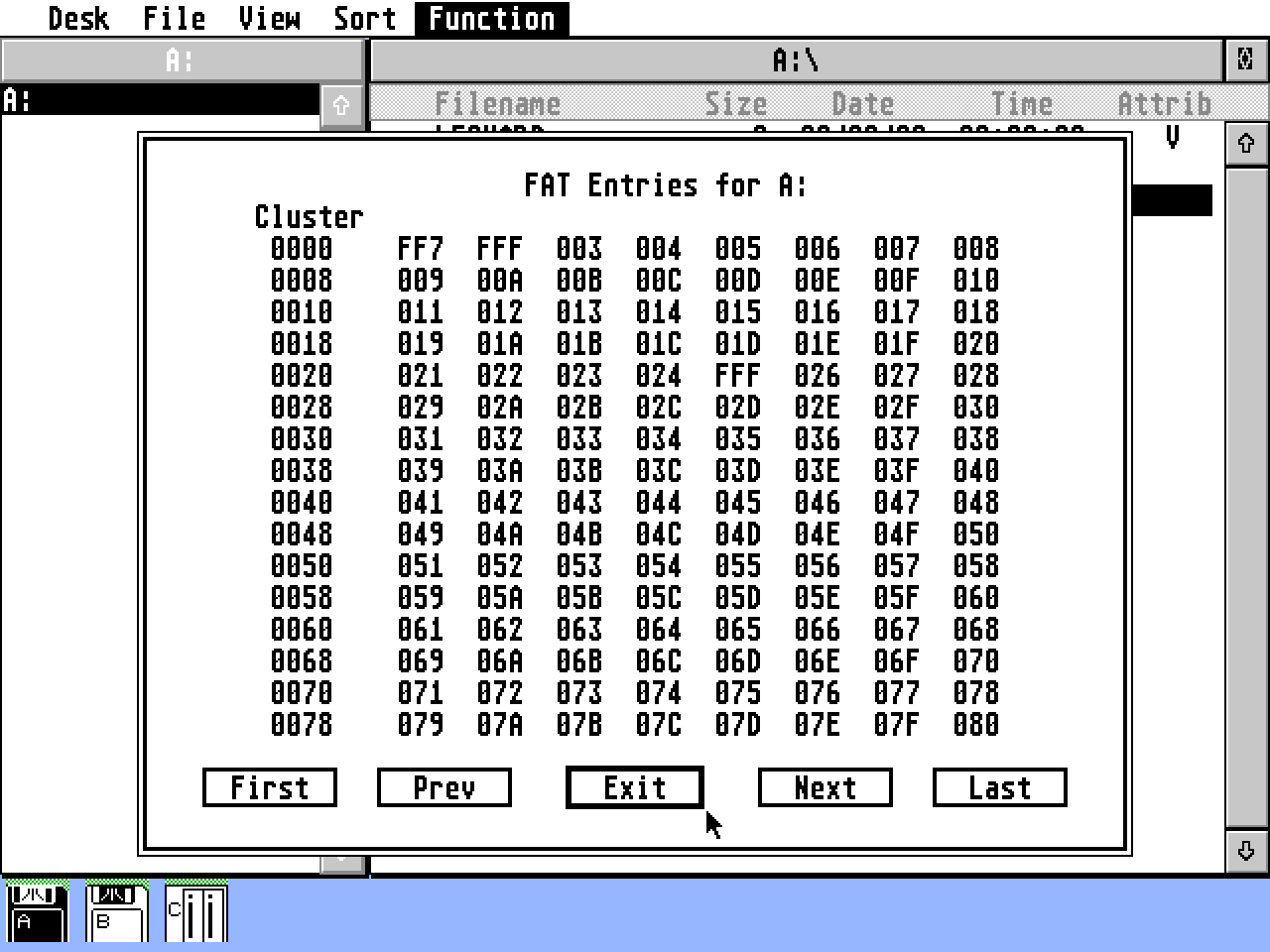
Task: Jump to Last FAT page
Action: [x=1000, y=787]
